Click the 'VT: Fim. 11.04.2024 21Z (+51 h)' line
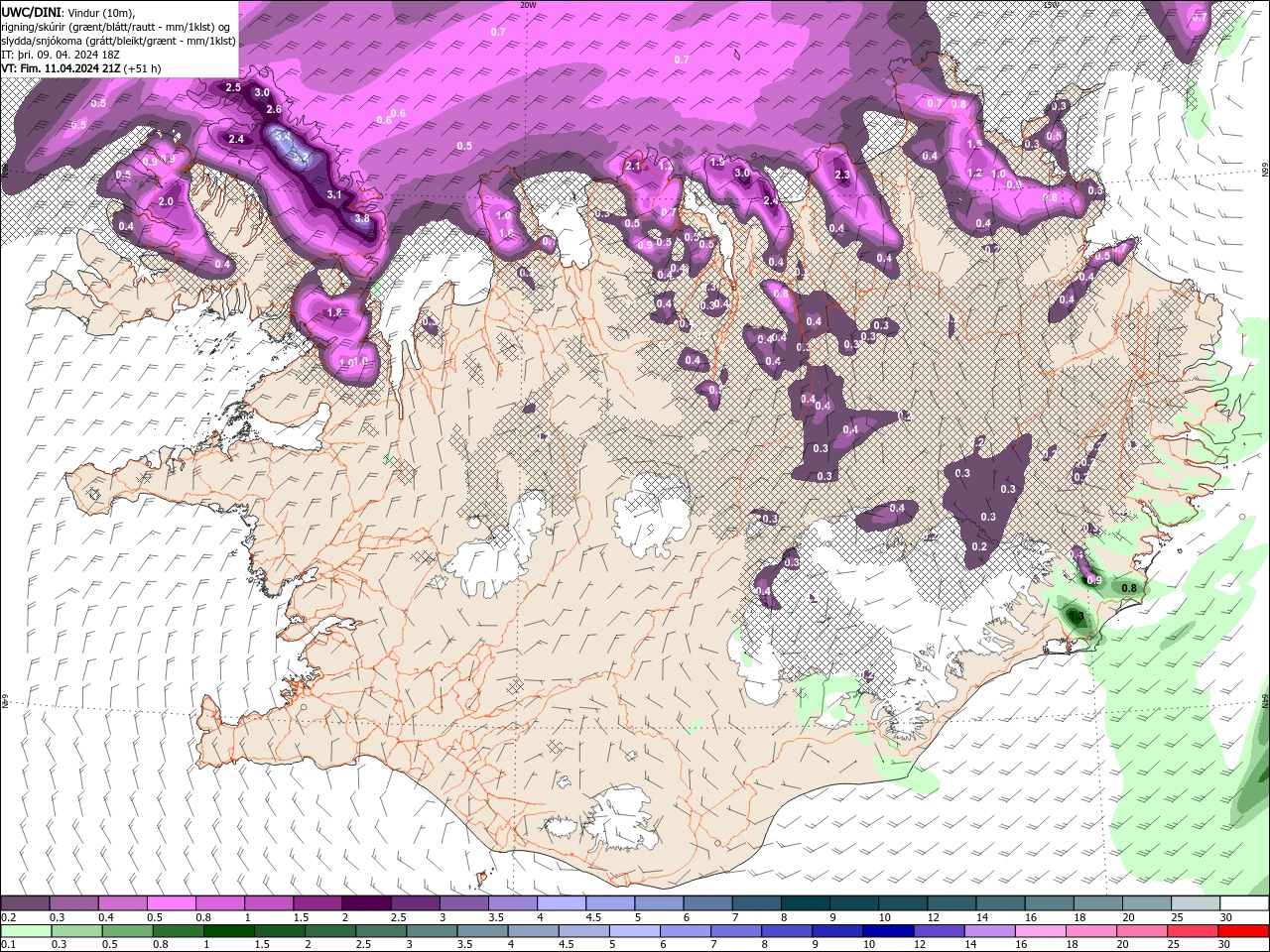The image size is (1270, 952). [x=81, y=68]
